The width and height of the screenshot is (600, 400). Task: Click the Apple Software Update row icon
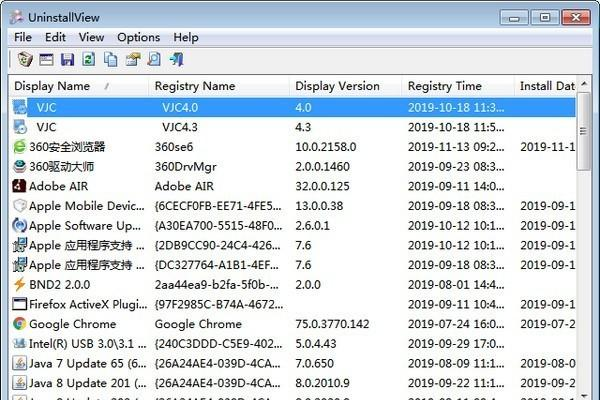click(20, 225)
